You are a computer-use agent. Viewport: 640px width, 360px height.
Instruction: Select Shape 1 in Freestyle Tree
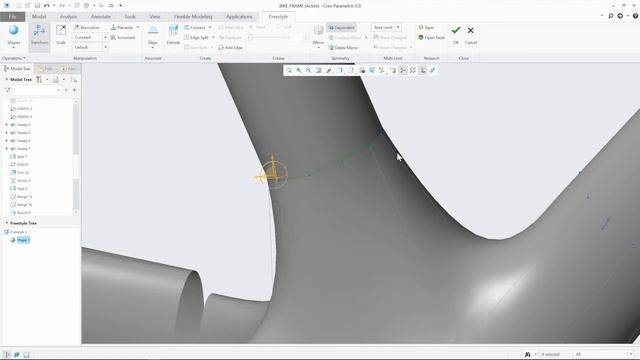point(23,240)
